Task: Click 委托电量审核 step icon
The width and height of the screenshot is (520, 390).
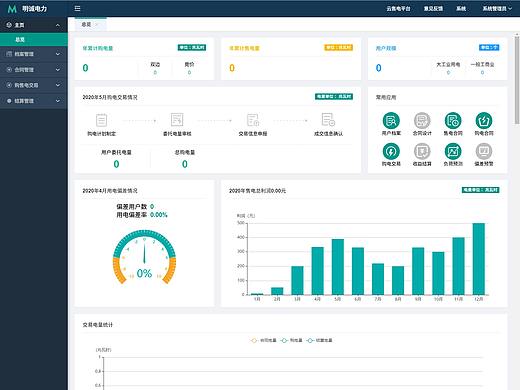Action: click(177, 120)
